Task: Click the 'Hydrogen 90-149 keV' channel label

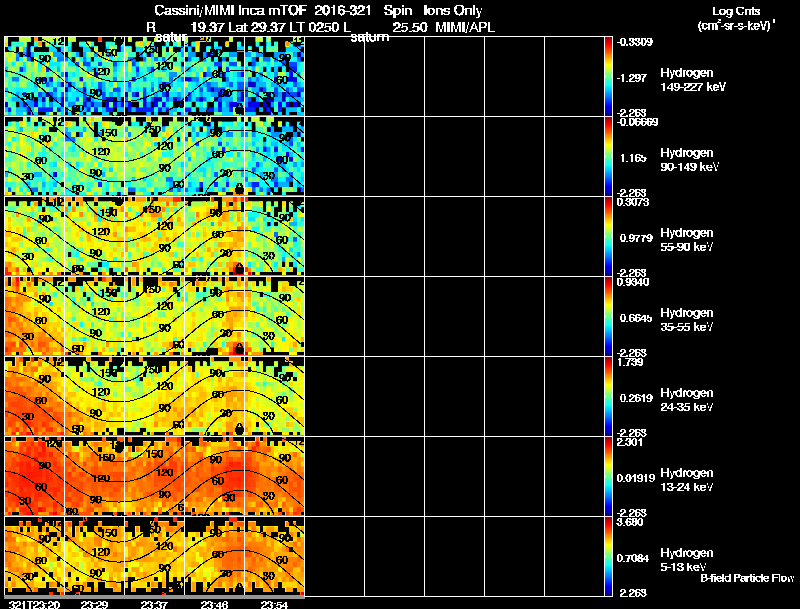Action: point(689,160)
